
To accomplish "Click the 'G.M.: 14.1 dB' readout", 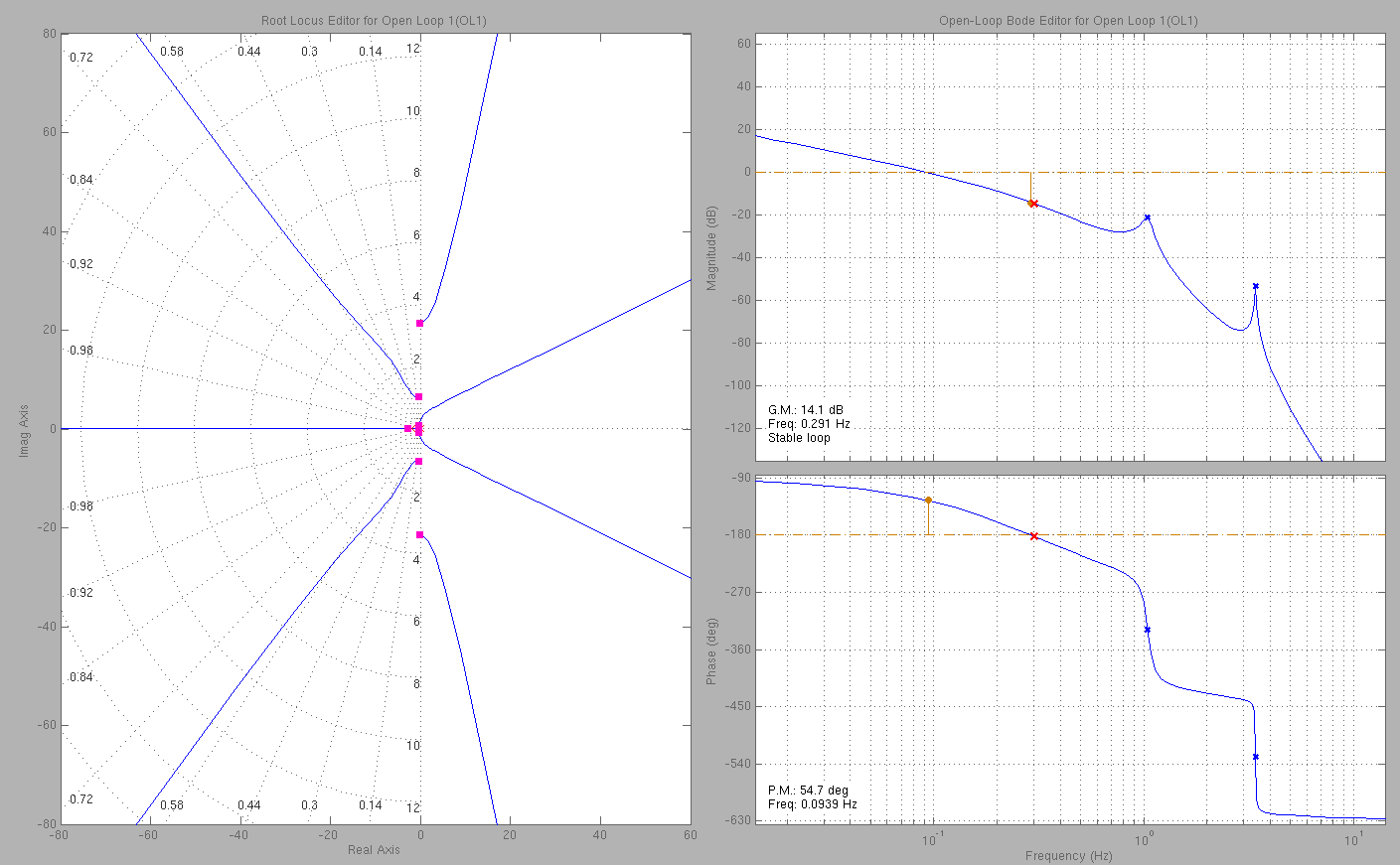I will pyautogui.click(x=806, y=410).
